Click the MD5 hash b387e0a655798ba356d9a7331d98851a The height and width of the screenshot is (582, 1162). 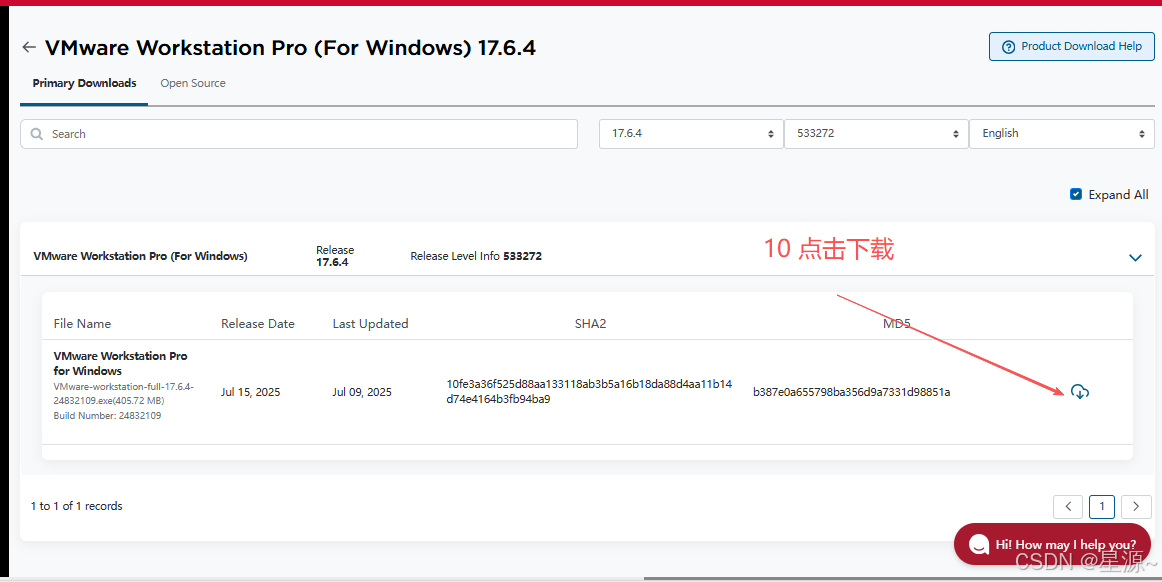(851, 392)
